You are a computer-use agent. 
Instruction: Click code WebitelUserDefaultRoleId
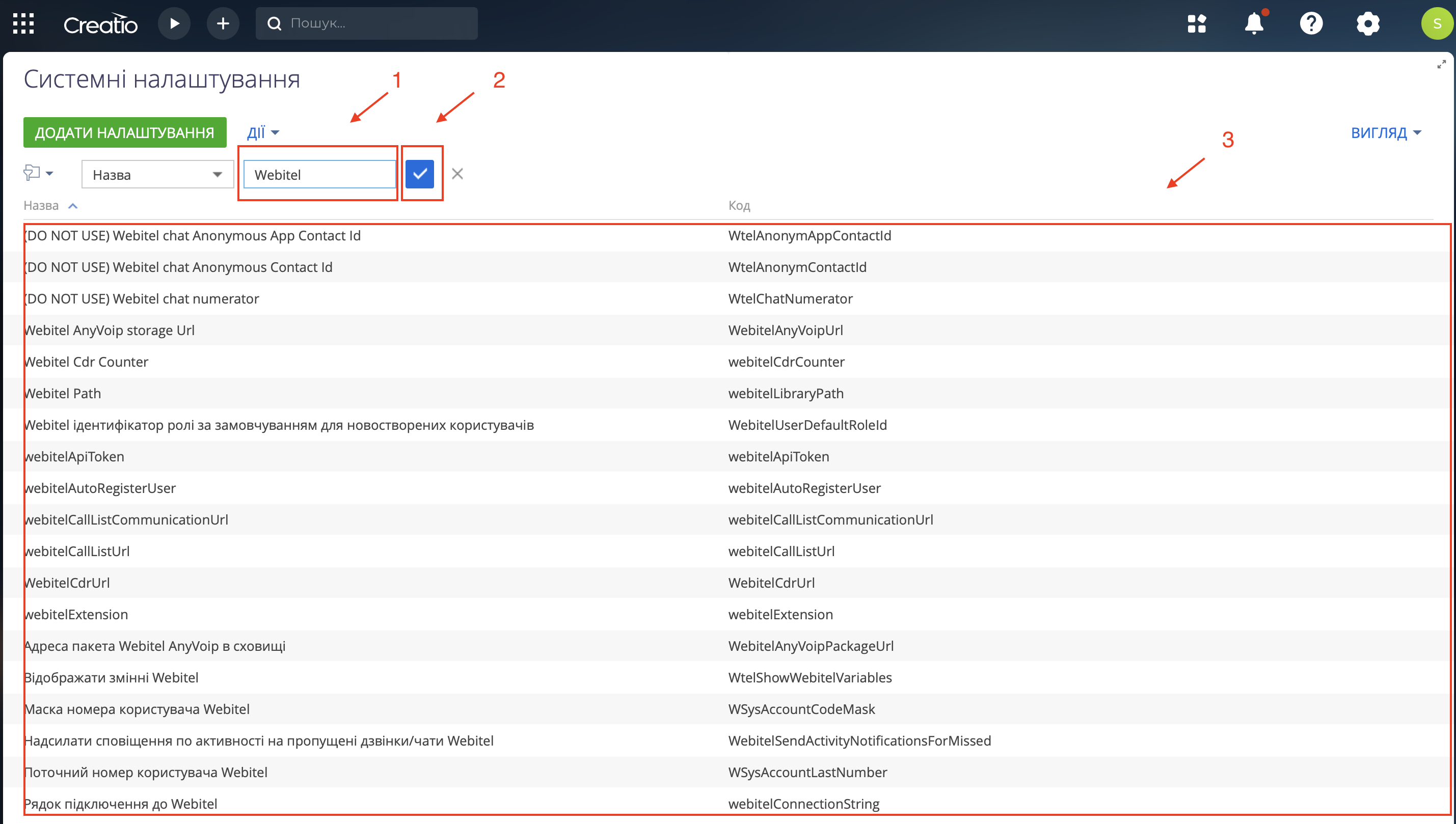coord(807,425)
